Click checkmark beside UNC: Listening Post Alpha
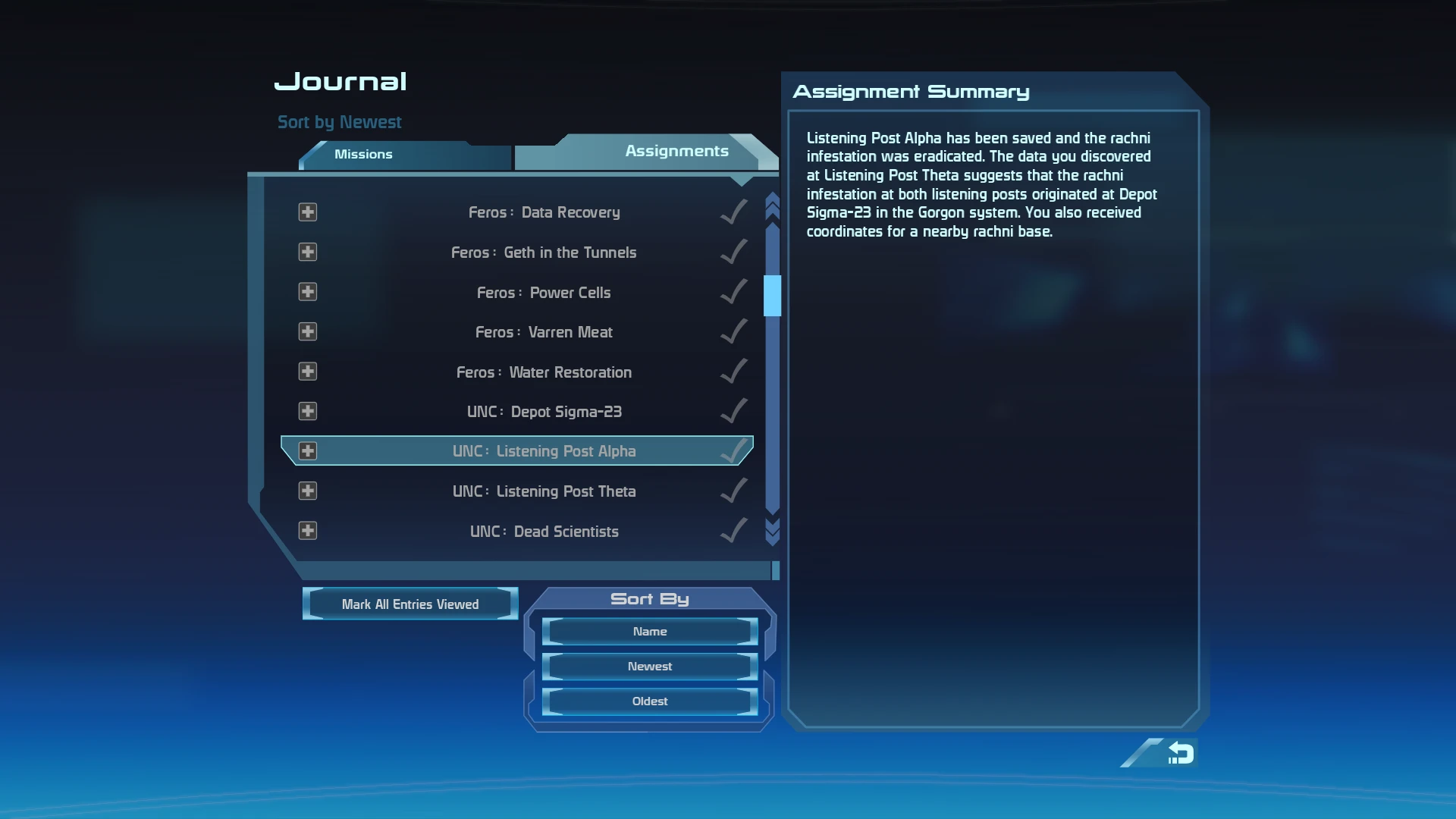 point(733,450)
